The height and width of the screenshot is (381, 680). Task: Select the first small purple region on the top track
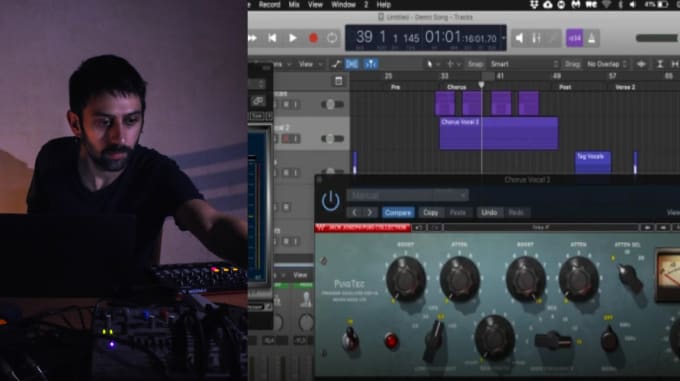[x=445, y=103]
